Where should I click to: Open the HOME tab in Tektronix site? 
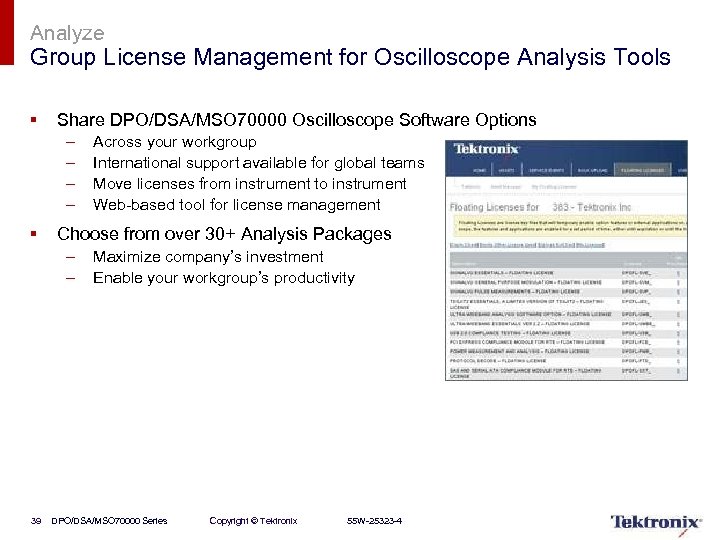[479, 170]
